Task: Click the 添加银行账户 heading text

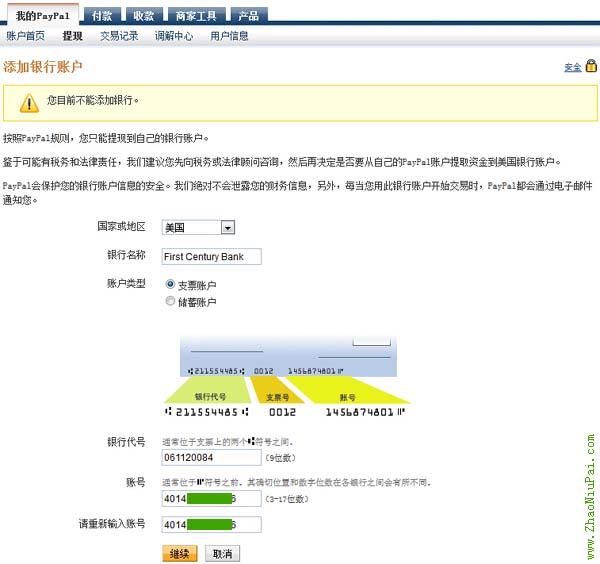Action: (x=42, y=67)
